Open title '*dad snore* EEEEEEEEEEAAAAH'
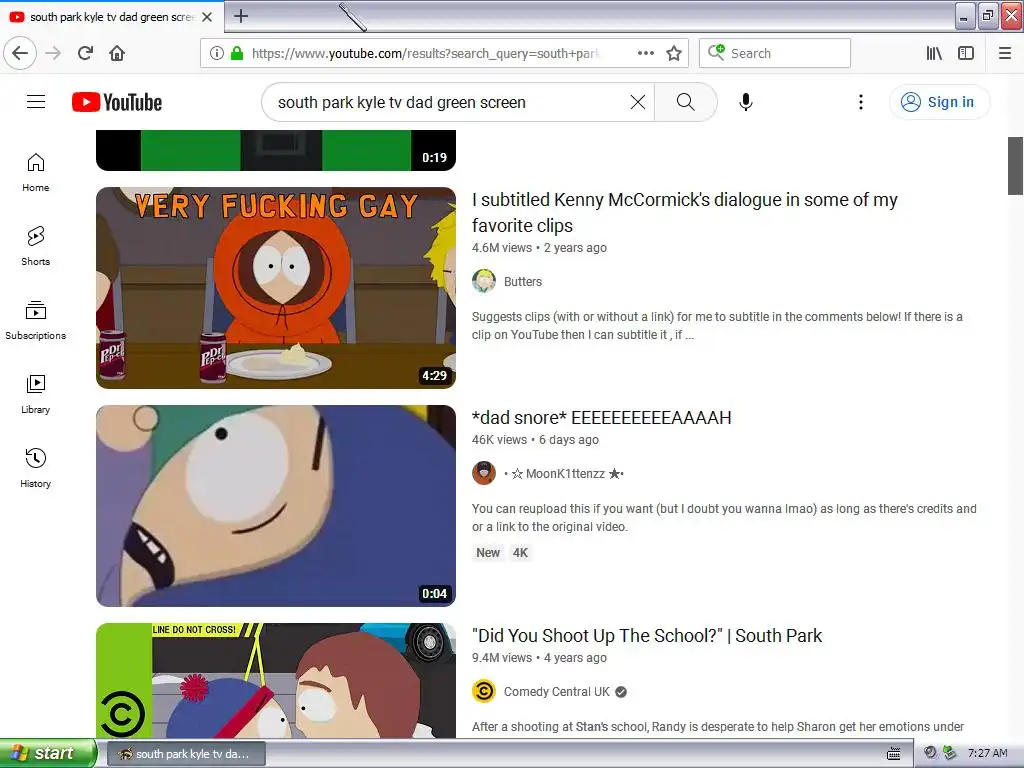 pos(601,417)
